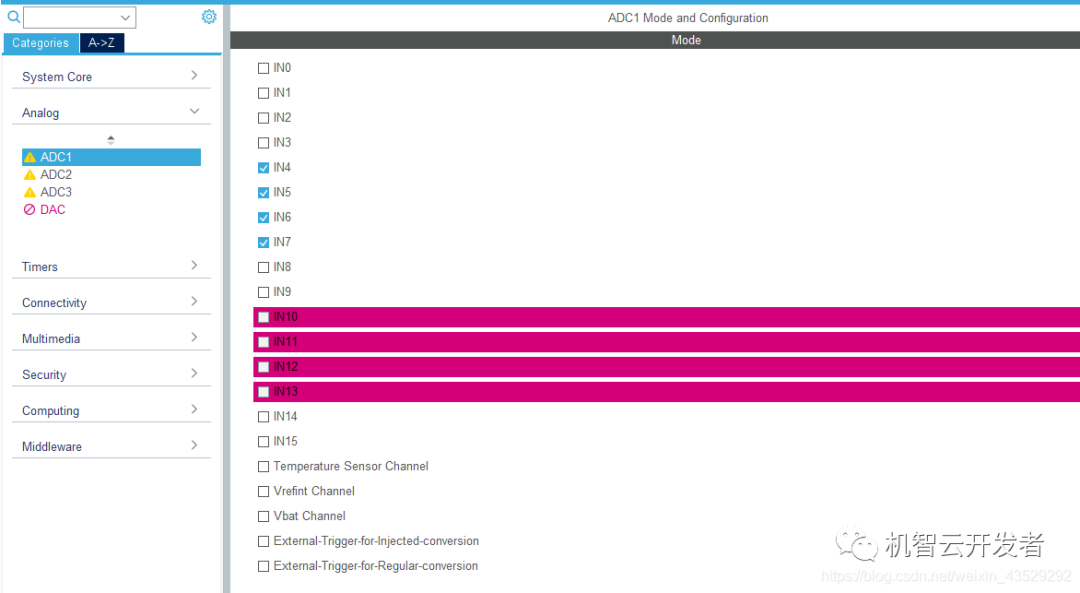Click the ADC1 Mode and Configuration title
1080x593 pixels.
tap(687, 18)
